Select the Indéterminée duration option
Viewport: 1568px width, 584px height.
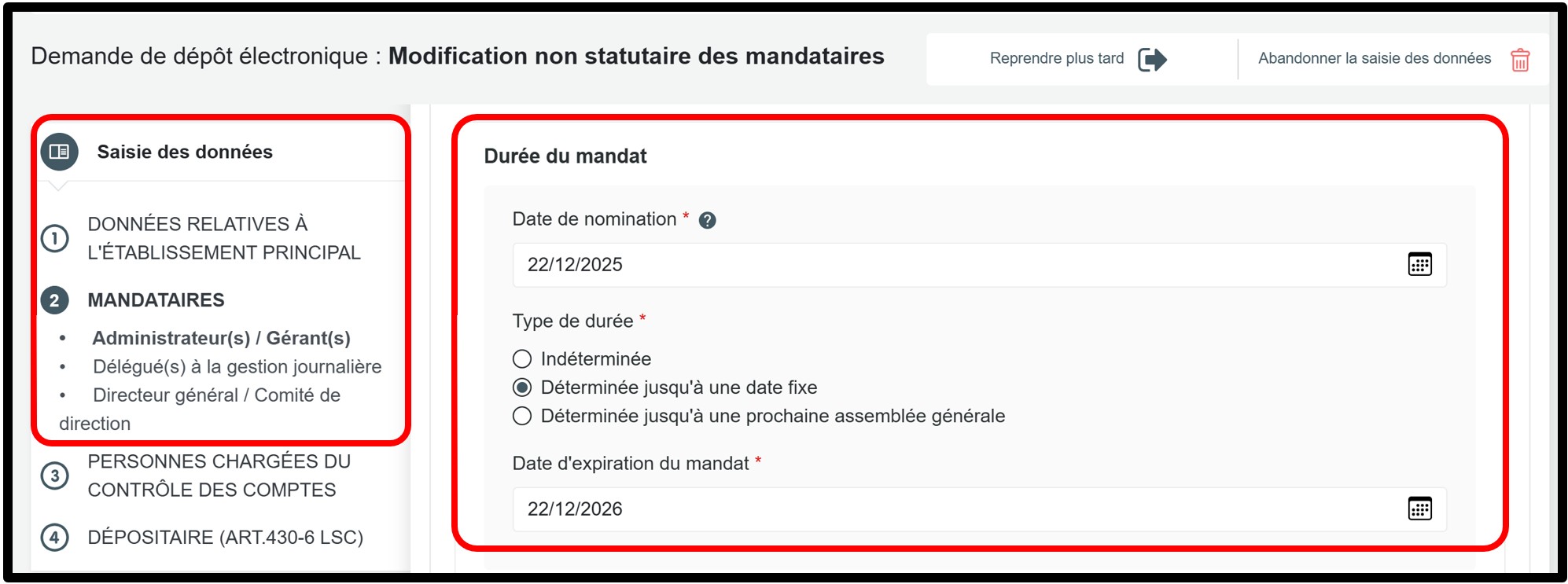[522, 359]
